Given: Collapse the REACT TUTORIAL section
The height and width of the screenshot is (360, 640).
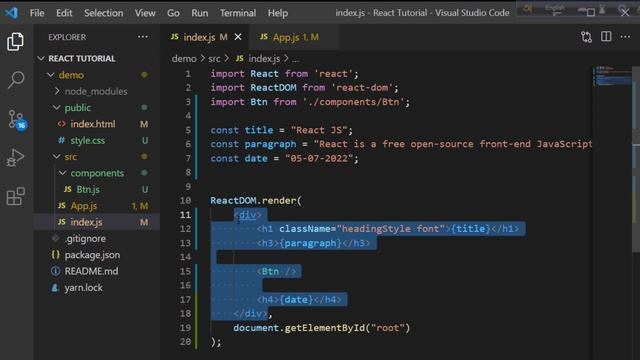Looking at the screenshot, I should click(x=41, y=58).
